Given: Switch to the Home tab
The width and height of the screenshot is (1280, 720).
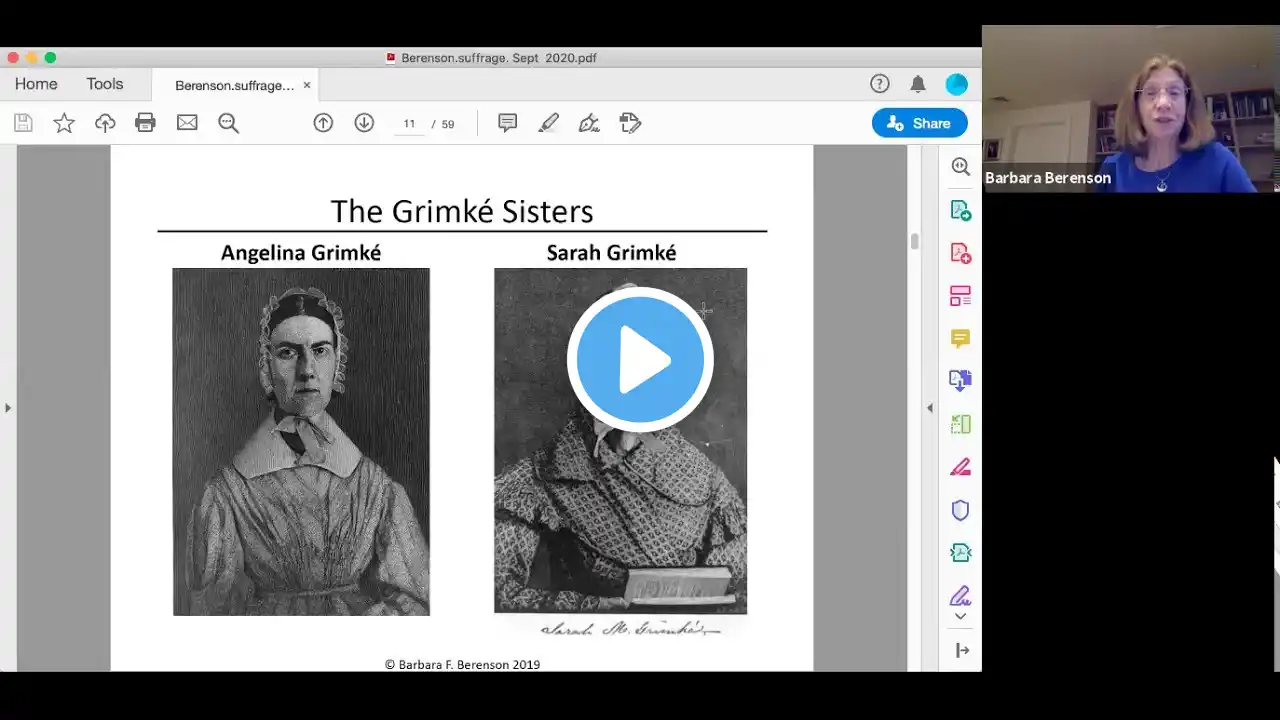Looking at the screenshot, I should coord(36,84).
